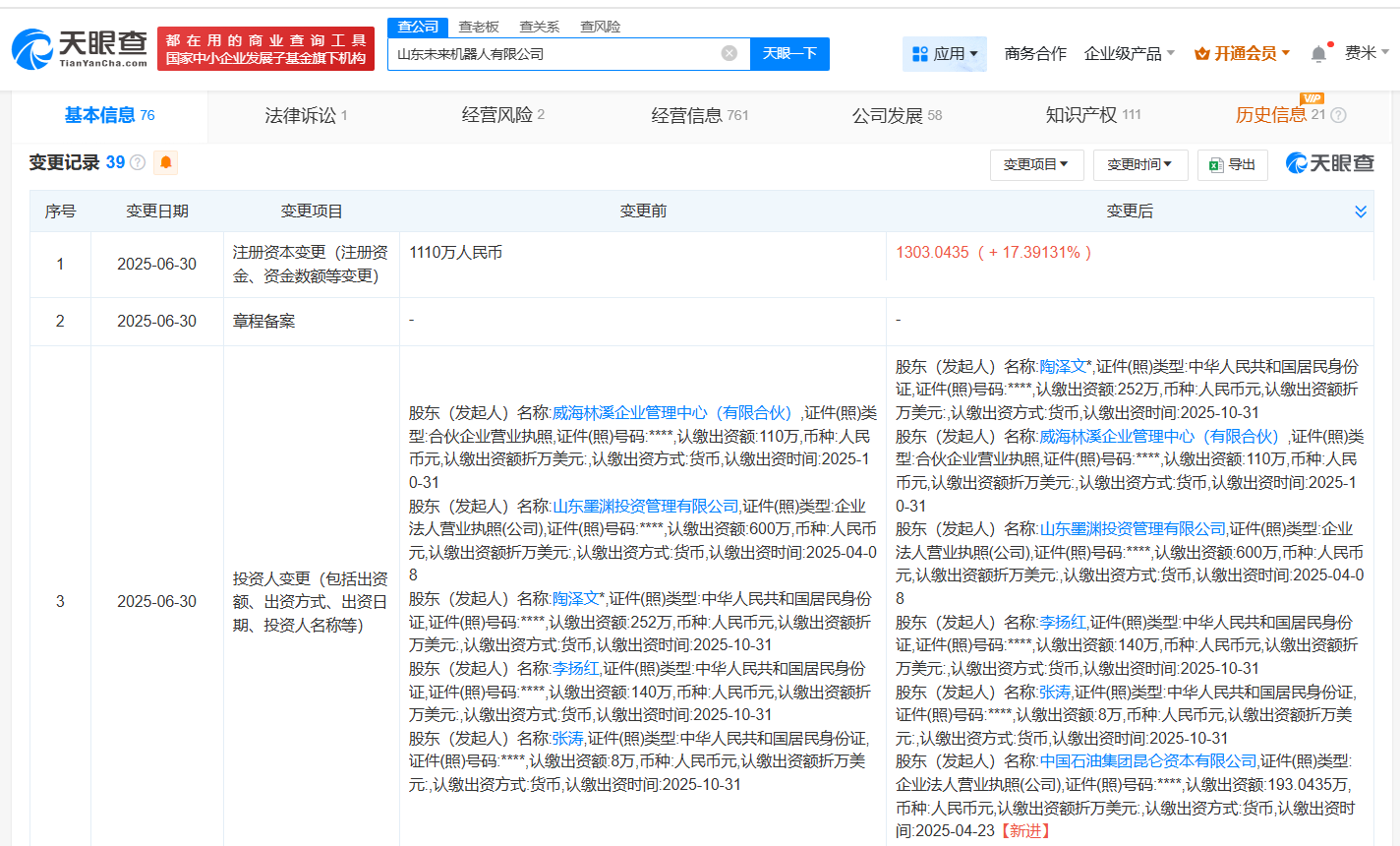This screenshot has height=846, width=1400.
Task: Open the 基本信息 tab
Action: click(110, 115)
